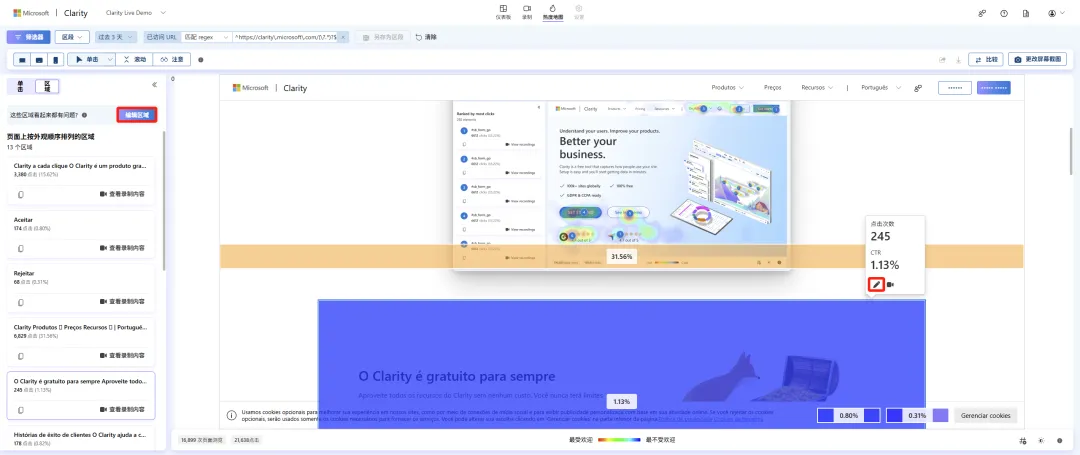Click the 筛选器 filter button
Viewport: 1080px width, 455px height.
28,37
